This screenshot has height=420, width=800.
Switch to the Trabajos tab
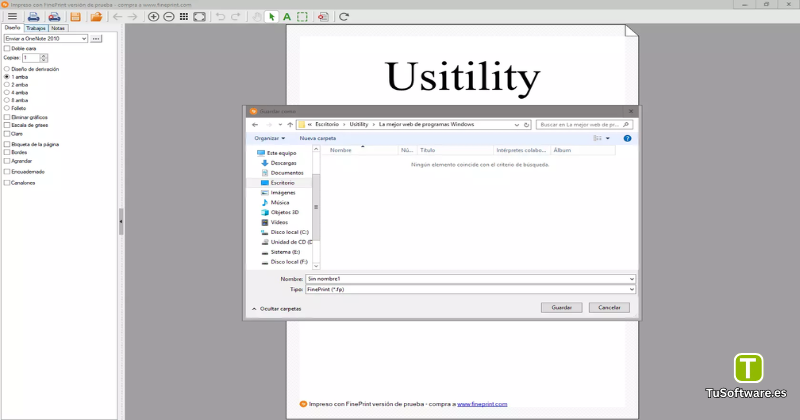(x=36, y=28)
